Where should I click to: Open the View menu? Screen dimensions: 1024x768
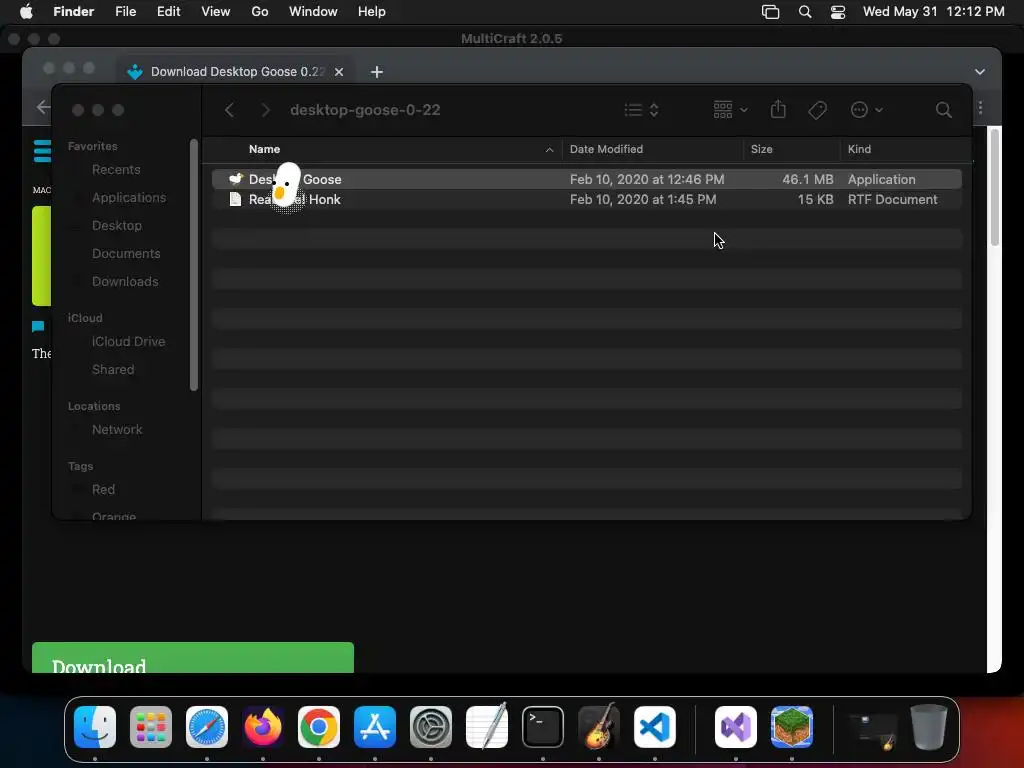click(216, 12)
